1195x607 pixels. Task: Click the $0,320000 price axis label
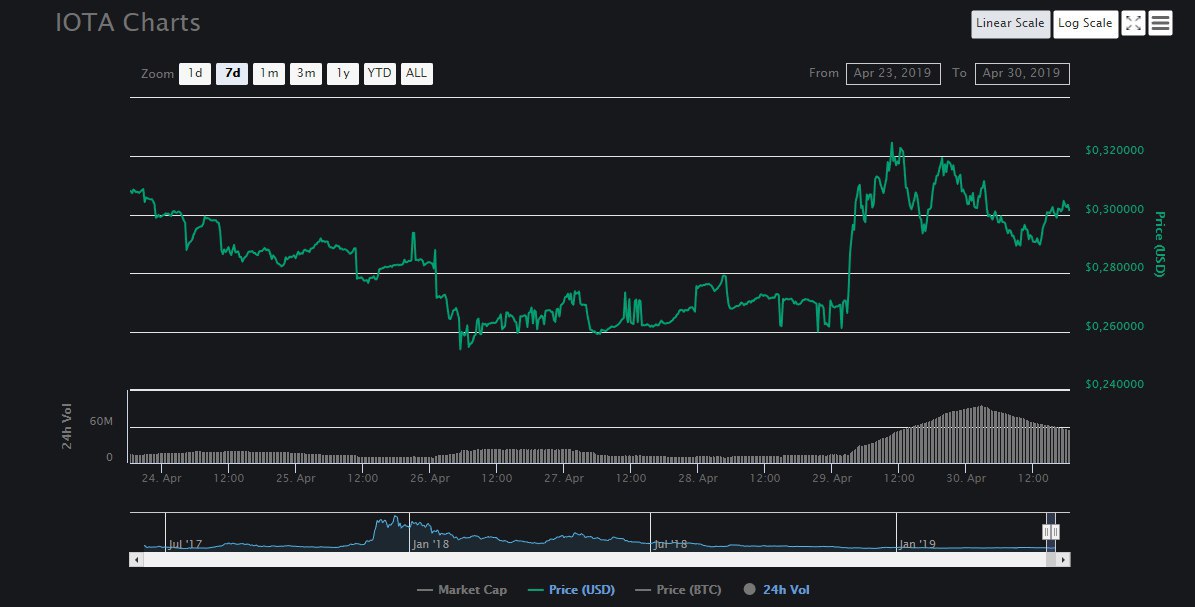1114,150
